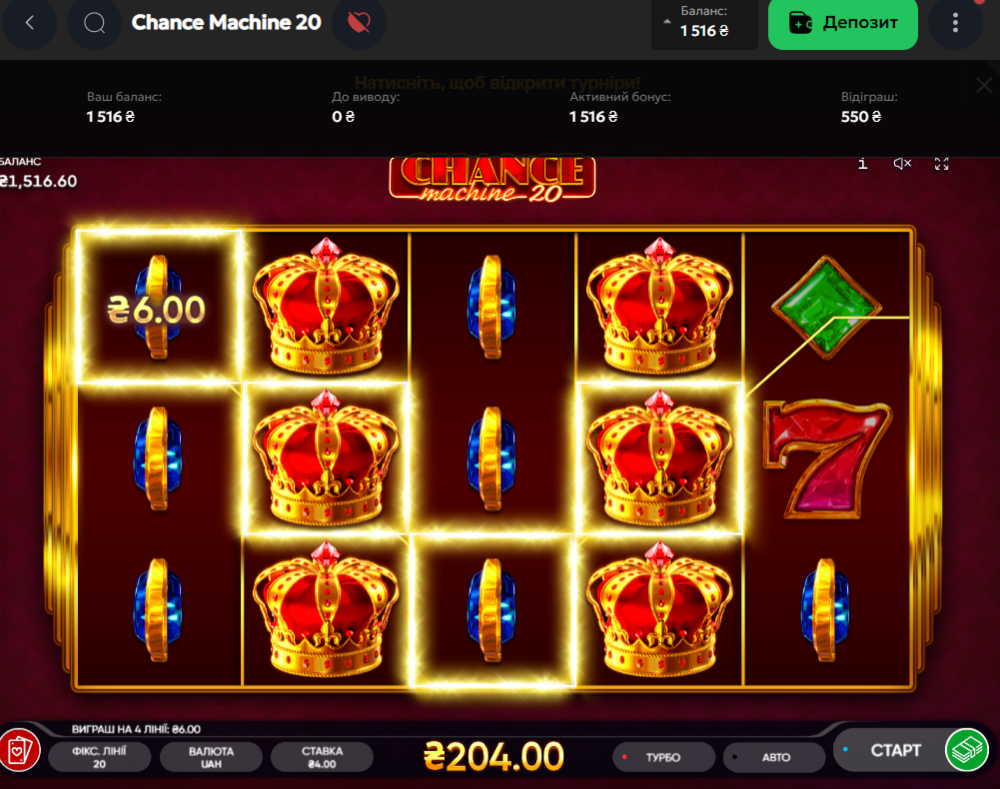
Task: Click the red seven symbol
Action: (x=827, y=458)
